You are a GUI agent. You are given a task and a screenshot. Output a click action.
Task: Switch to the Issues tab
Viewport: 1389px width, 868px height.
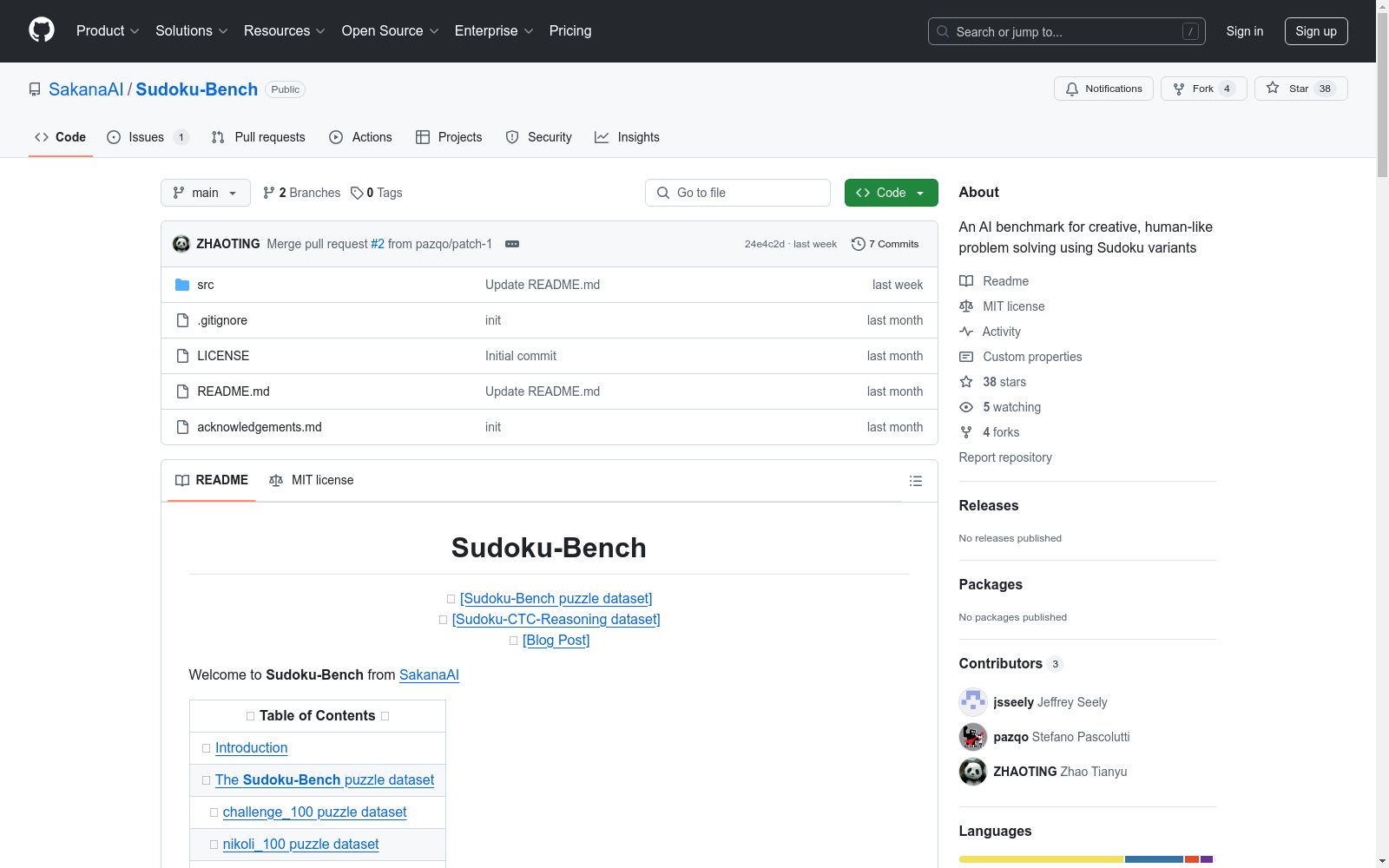[148, 137]
